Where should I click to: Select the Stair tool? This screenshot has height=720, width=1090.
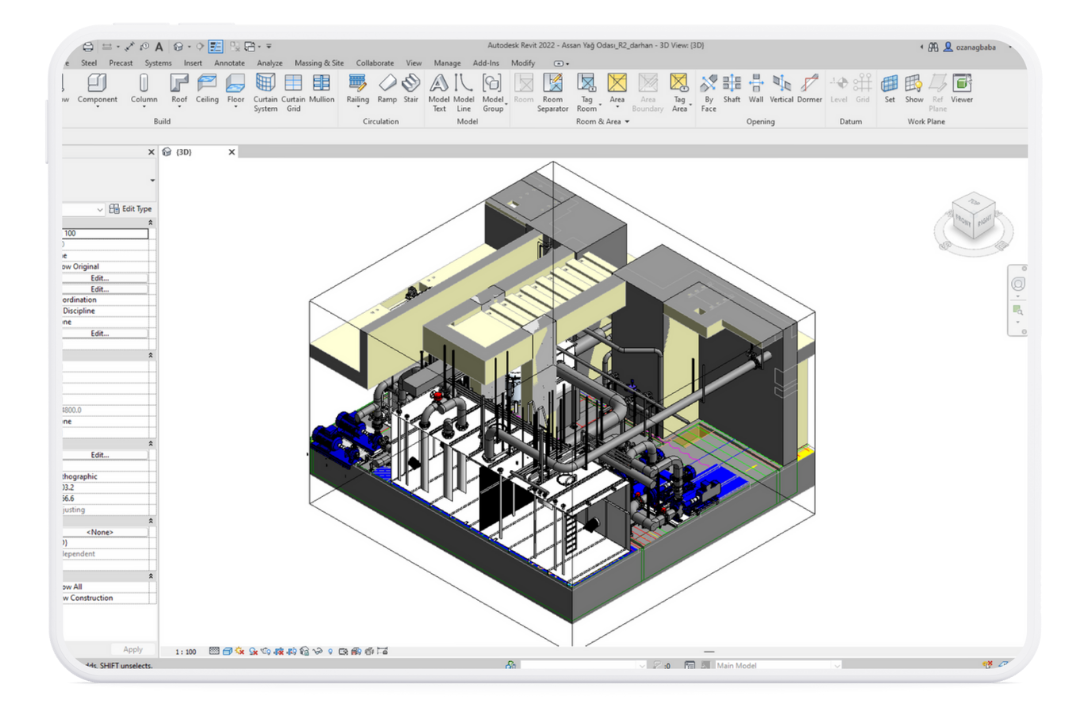411,88
